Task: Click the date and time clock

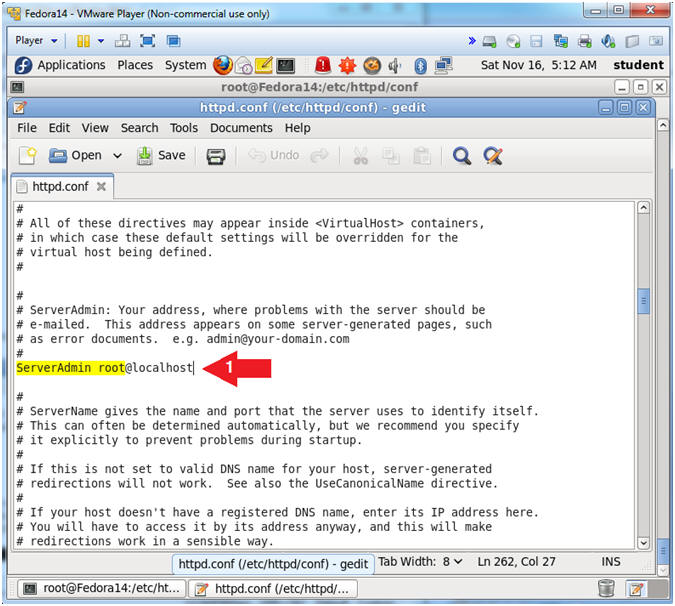Action: point(539,65)
